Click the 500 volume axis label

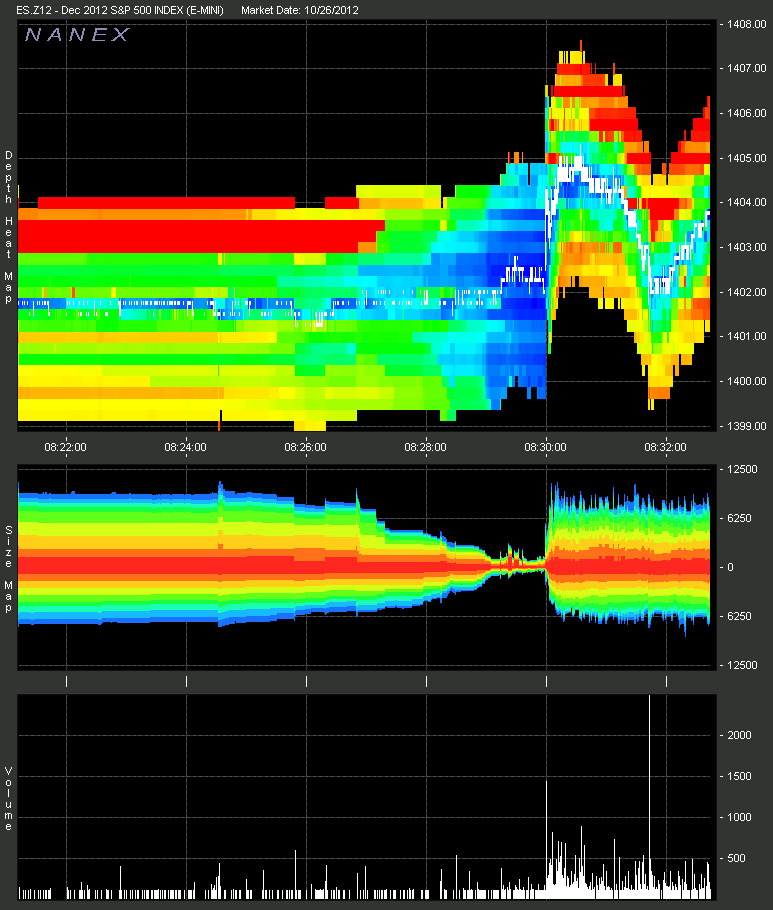736,858
